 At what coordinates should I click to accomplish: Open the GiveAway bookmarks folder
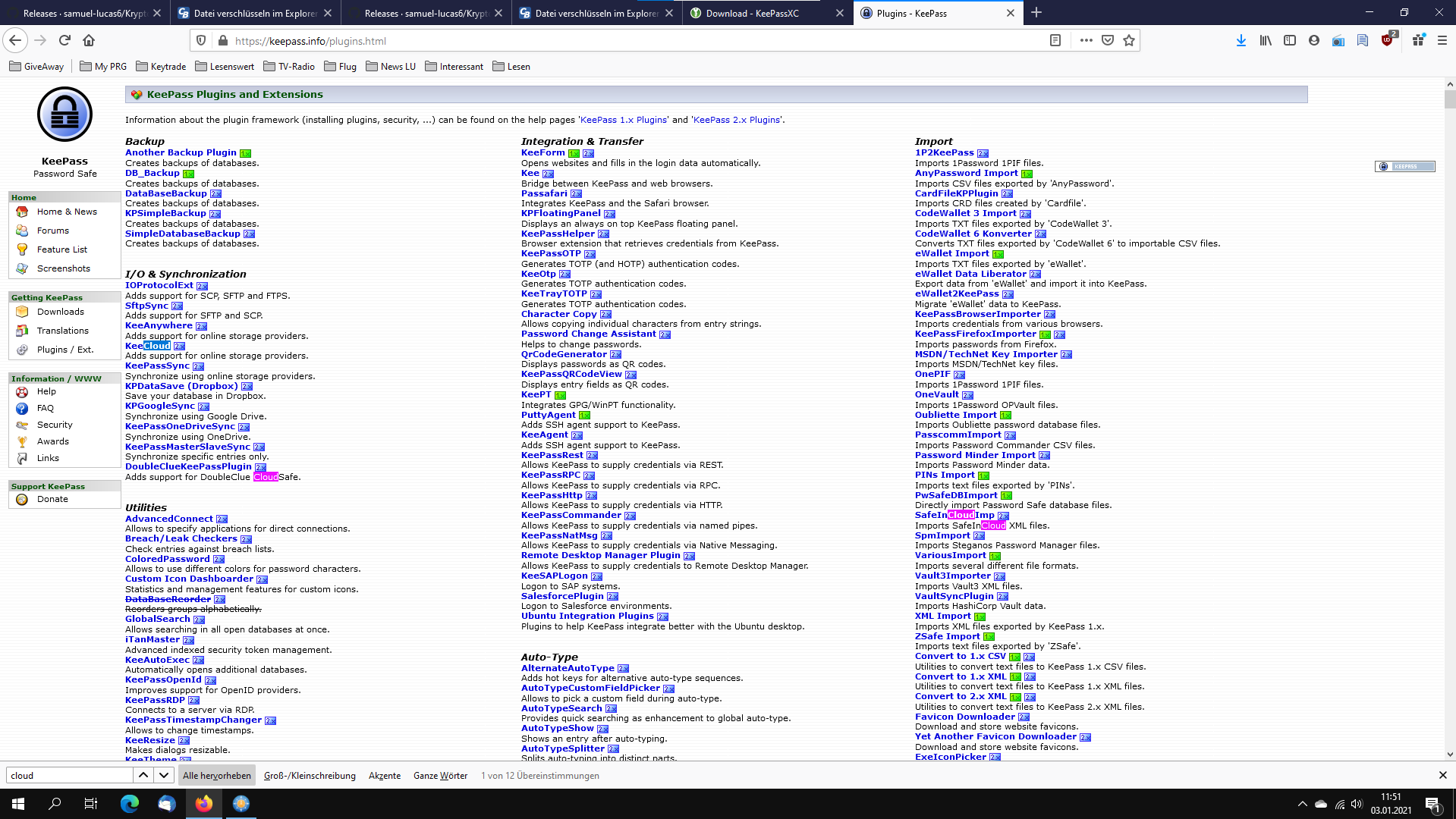click(x=36, y=67)
